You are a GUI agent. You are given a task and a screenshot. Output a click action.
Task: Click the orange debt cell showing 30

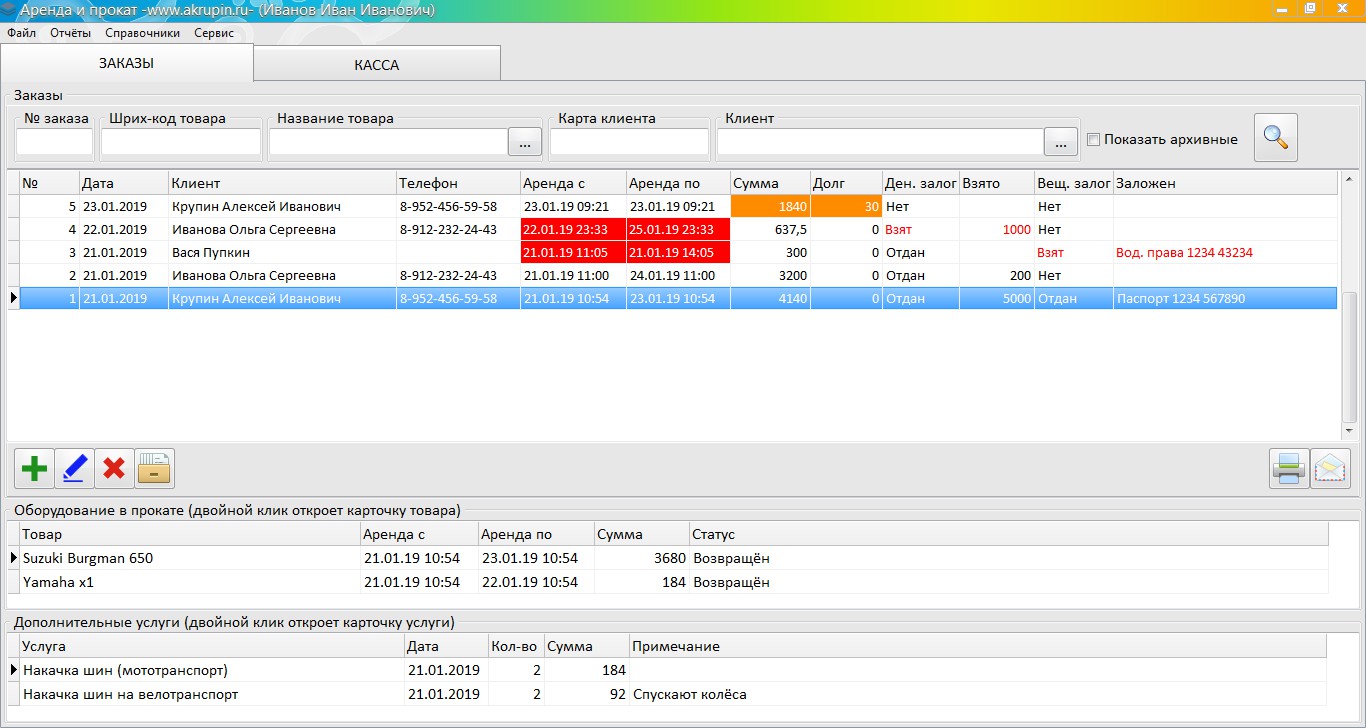pos(845,207)
